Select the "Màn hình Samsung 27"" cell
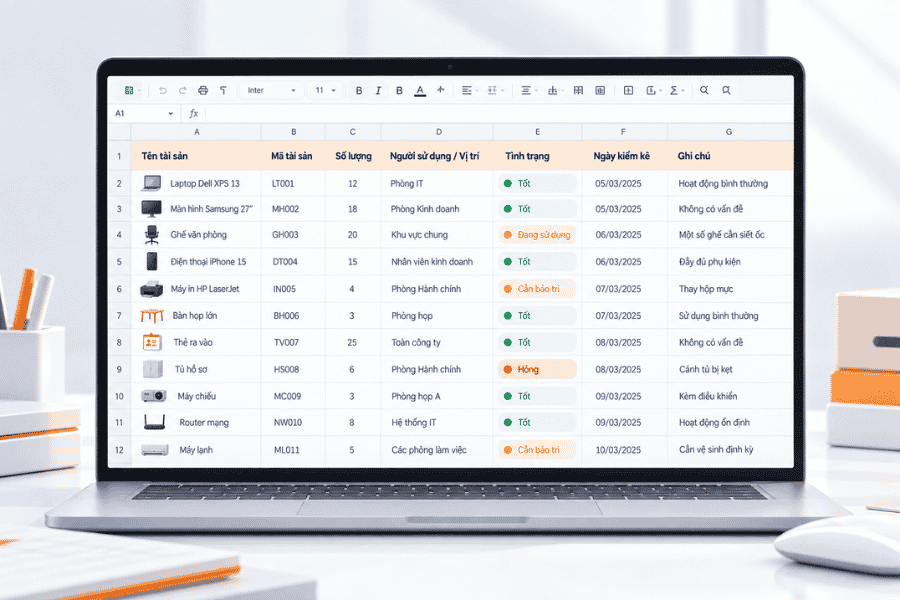900x600 pixels. [196, 209]
